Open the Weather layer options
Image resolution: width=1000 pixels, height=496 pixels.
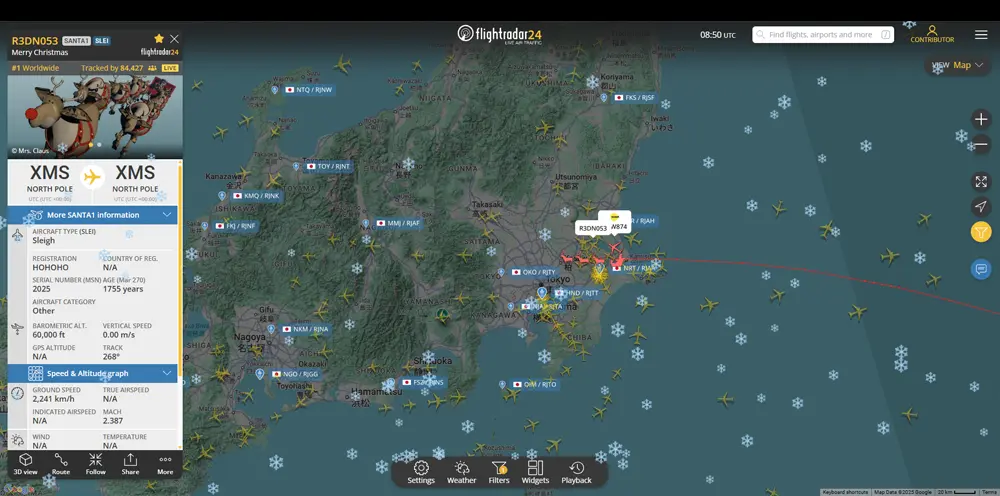(461, 472)
